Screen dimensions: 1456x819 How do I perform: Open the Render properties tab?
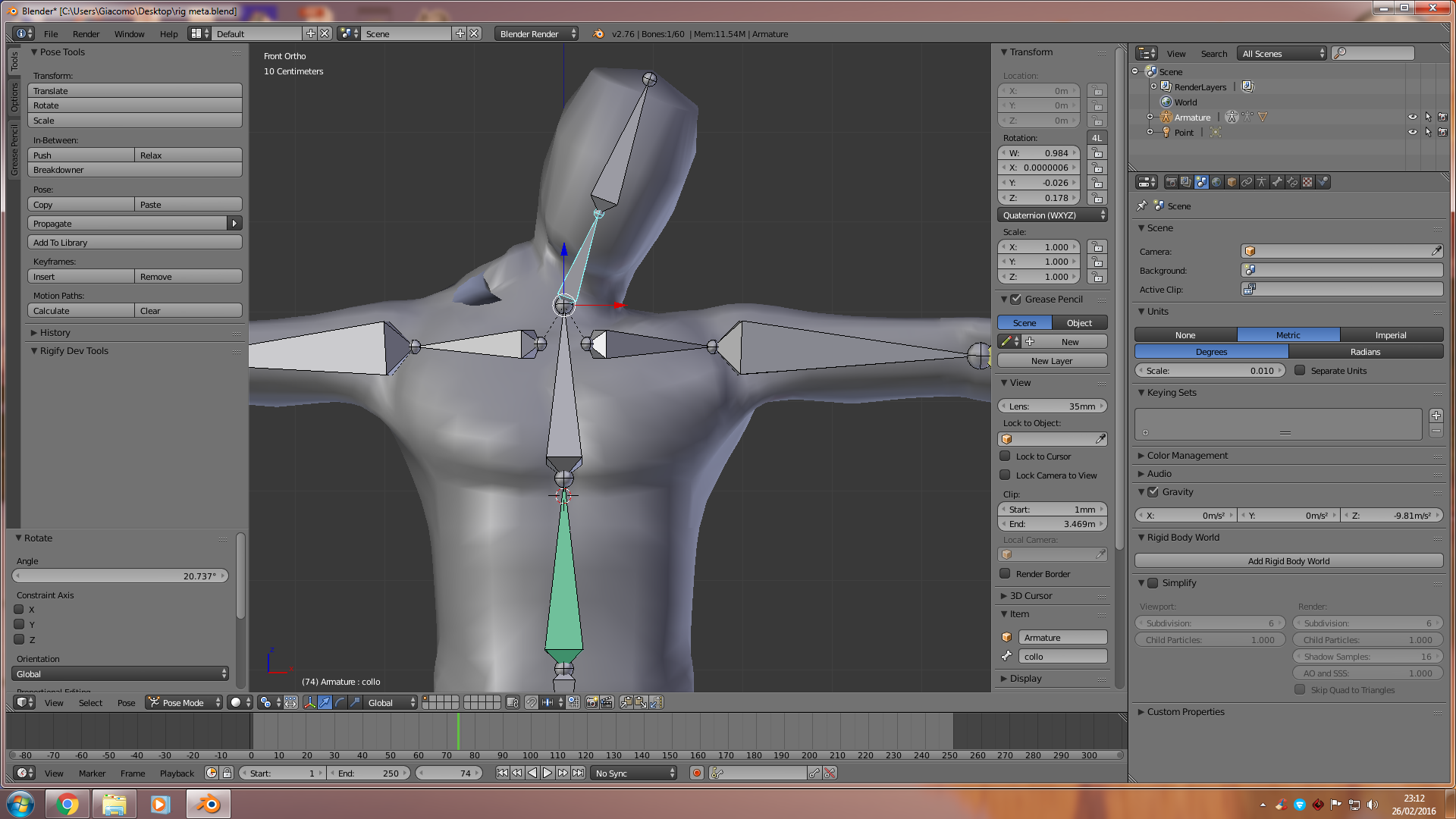[1172, 182]
